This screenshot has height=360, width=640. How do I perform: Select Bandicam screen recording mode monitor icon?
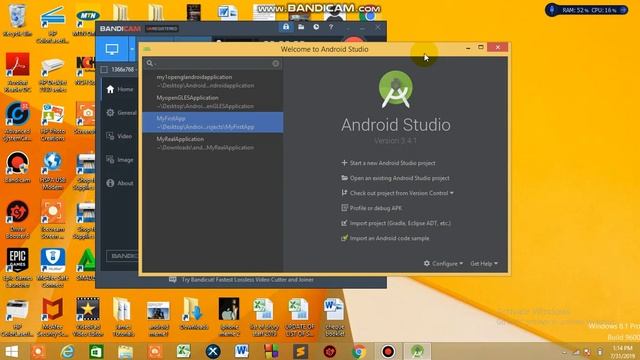click(x=112, y=49)
